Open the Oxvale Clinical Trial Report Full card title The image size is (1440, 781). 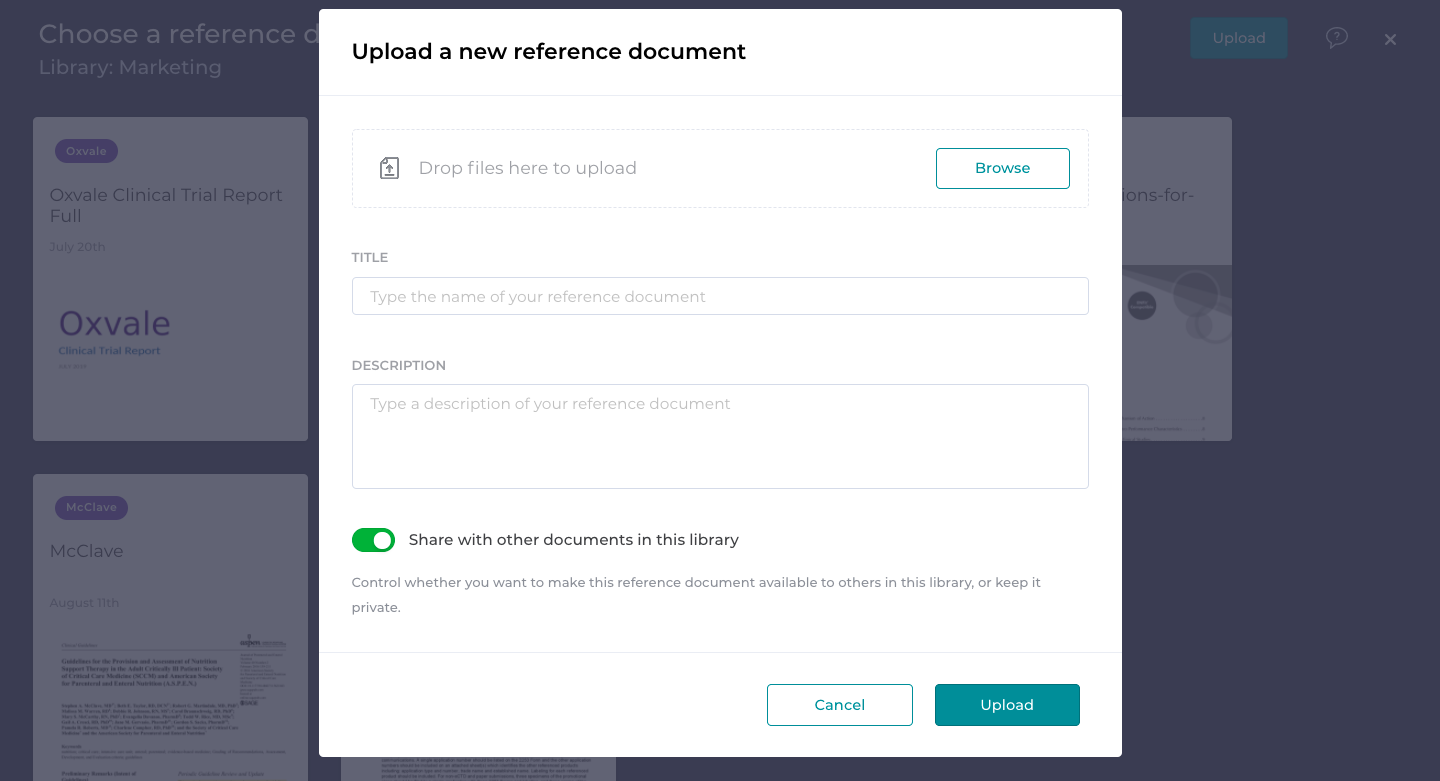[x=166, y=205]
